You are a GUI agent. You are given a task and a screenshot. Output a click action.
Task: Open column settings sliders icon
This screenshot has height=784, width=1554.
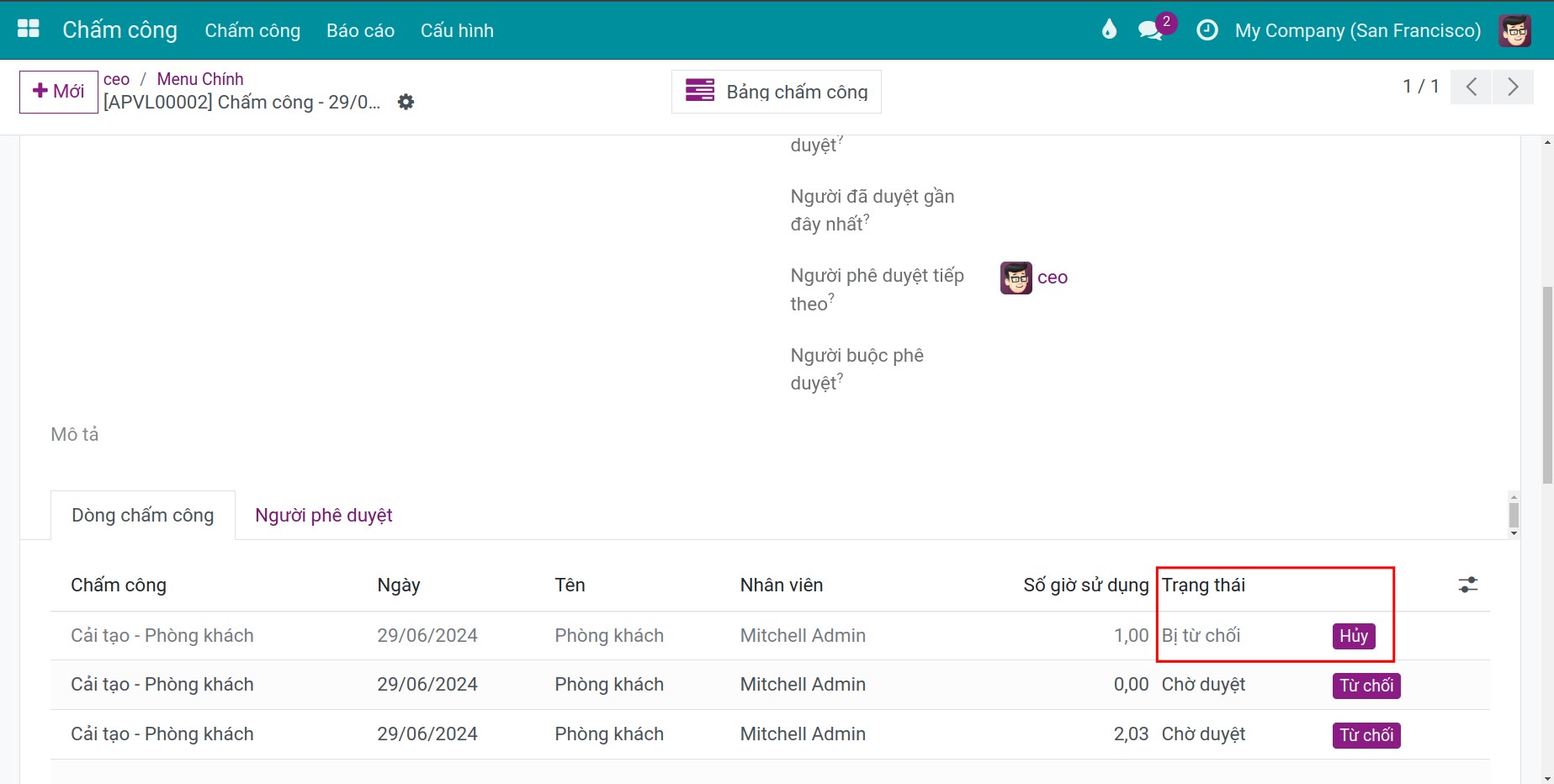point(1467,585)
